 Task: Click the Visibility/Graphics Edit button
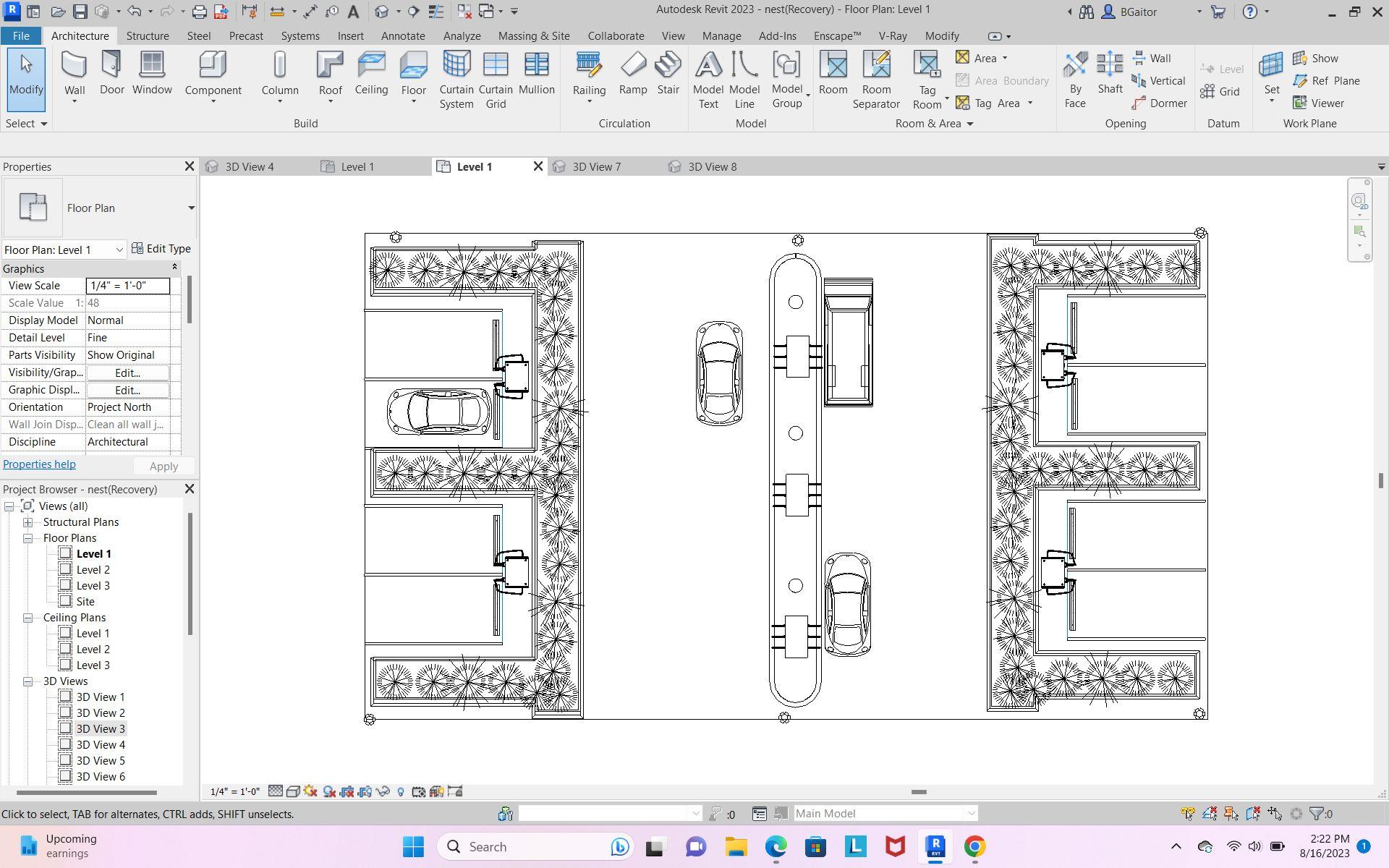[127, 373]
